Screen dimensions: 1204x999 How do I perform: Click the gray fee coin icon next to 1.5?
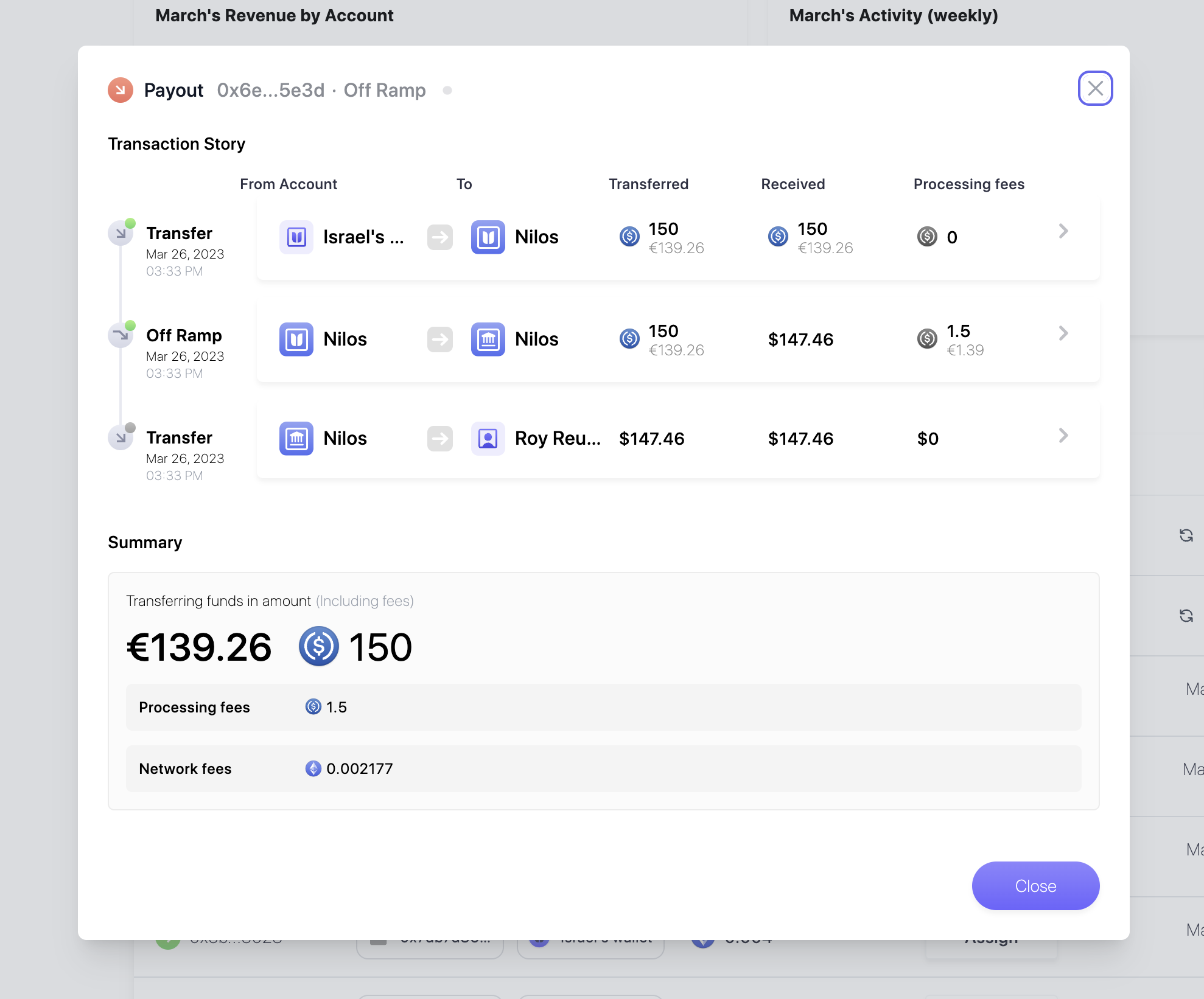pyautogui.click(x=927, y=339)
